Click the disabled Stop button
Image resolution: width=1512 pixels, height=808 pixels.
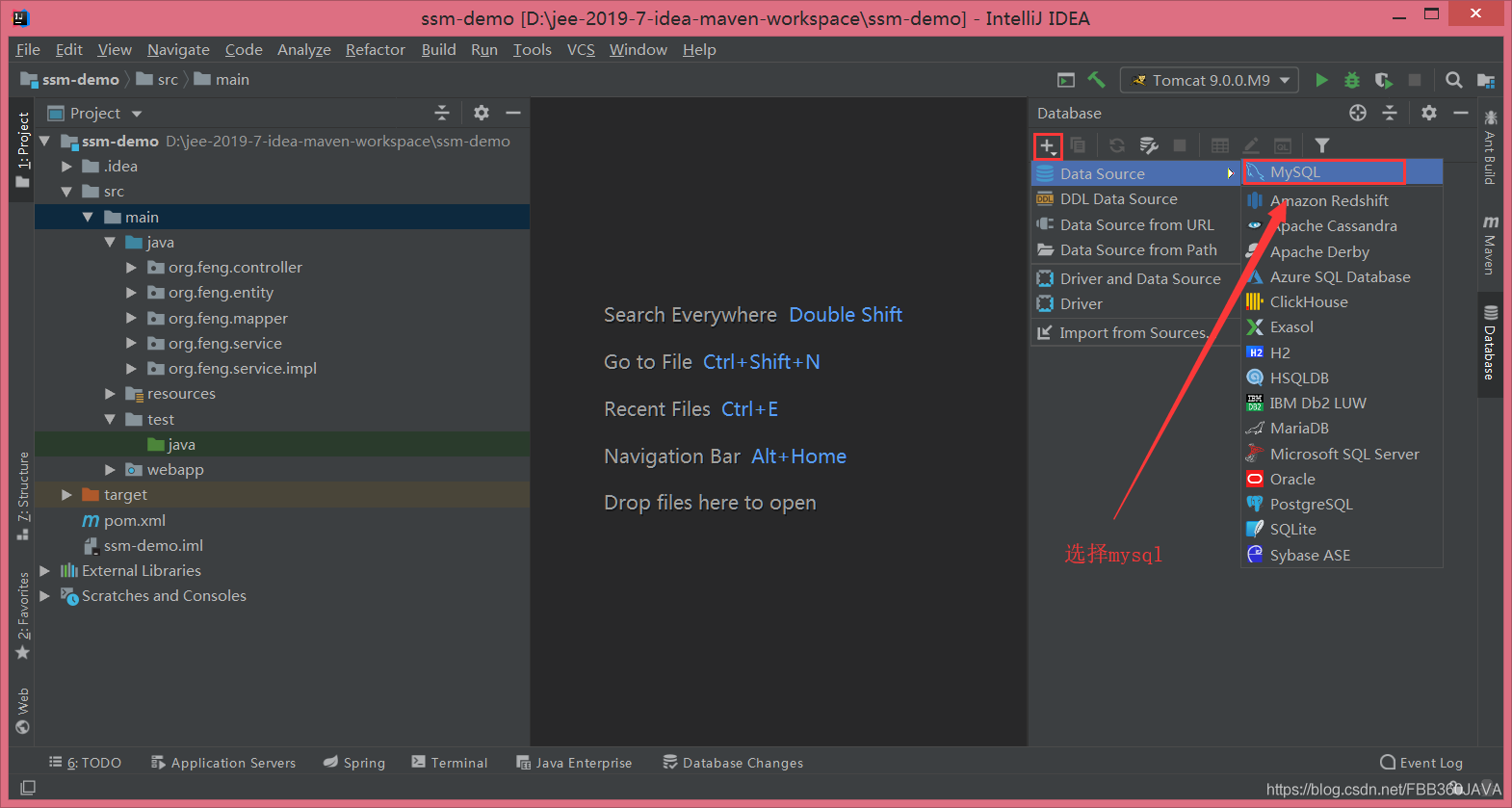tap(1414, 80)
